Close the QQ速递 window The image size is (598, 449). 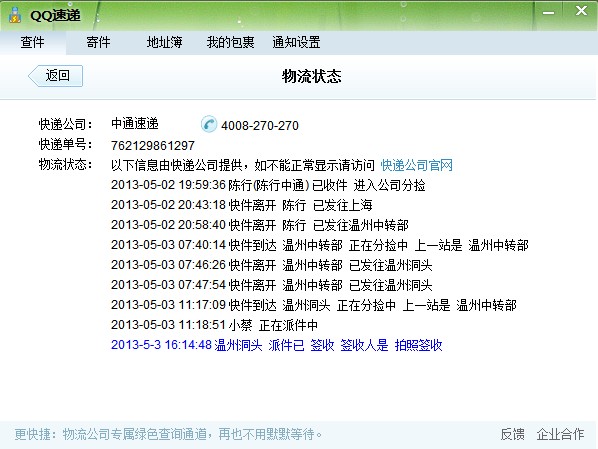581,11
